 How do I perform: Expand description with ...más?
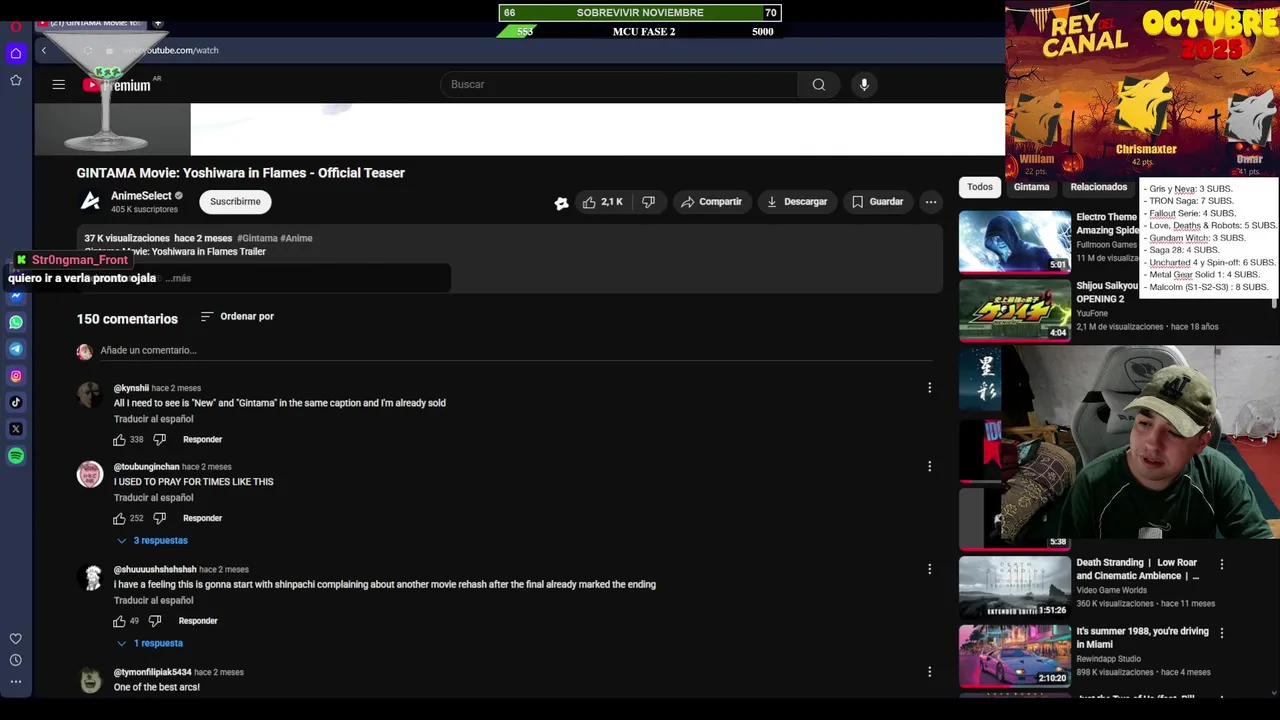178,278
